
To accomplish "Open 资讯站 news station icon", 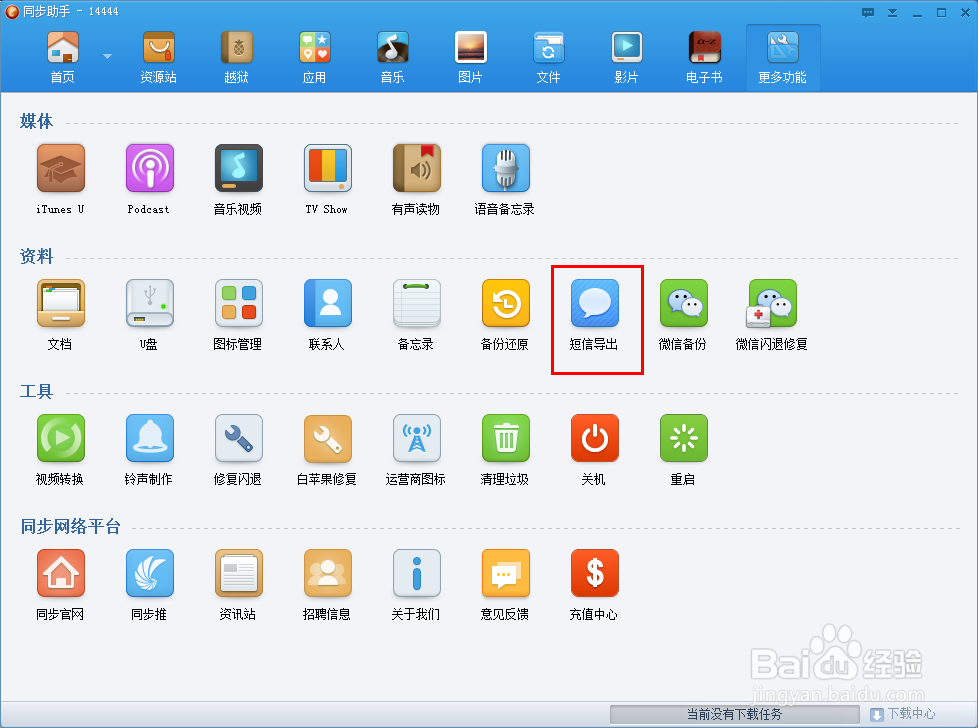I will pyautogui.click(x=238, y=573).
